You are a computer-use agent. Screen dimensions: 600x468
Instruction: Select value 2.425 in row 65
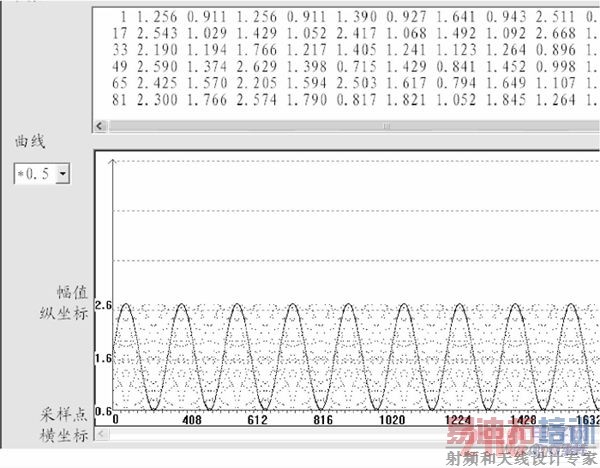coord(157,83)
